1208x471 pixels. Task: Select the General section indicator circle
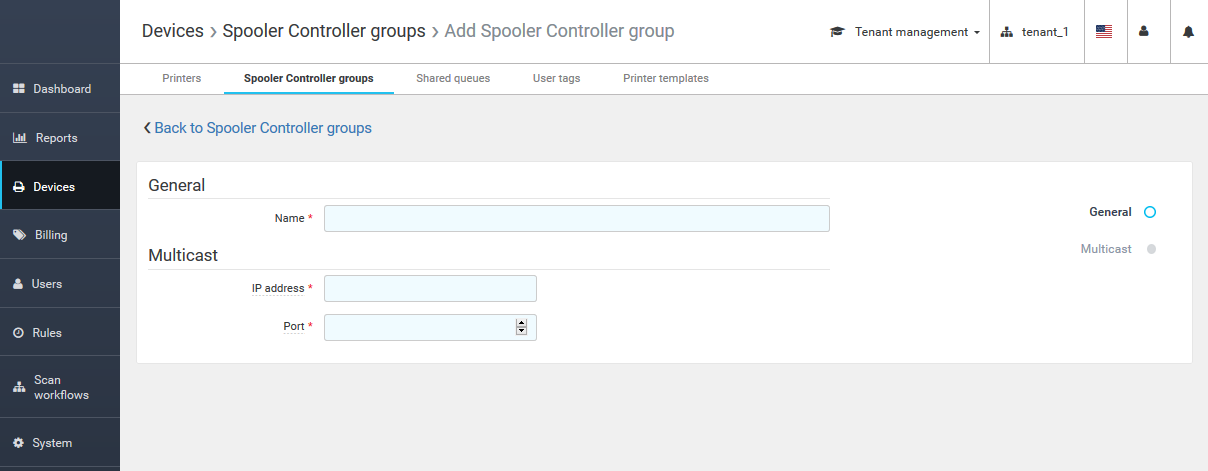point(1150,212)
